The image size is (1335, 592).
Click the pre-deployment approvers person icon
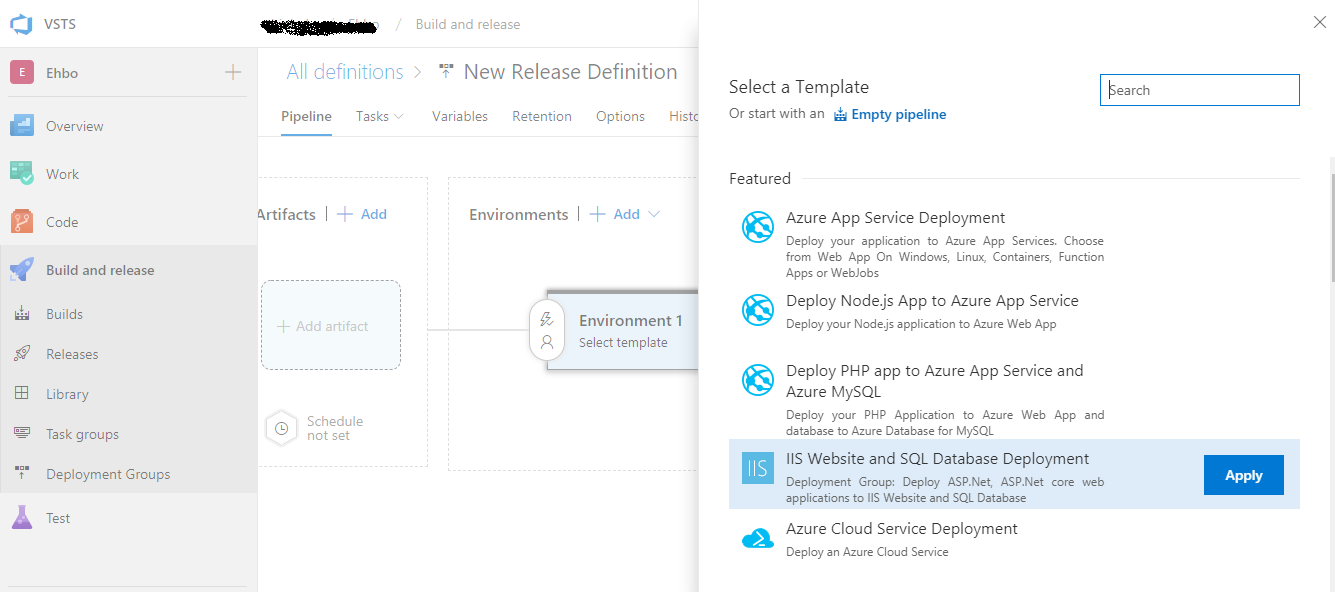pos(546,342)
